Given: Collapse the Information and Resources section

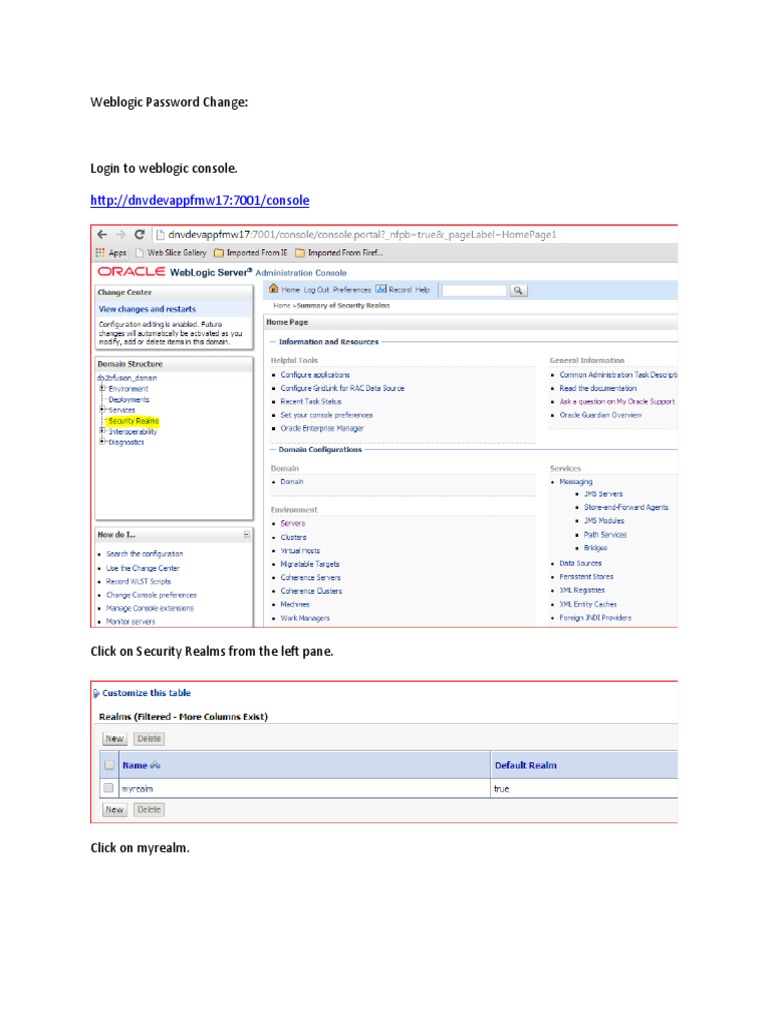Looking at the screenshot, I should 273,342.
